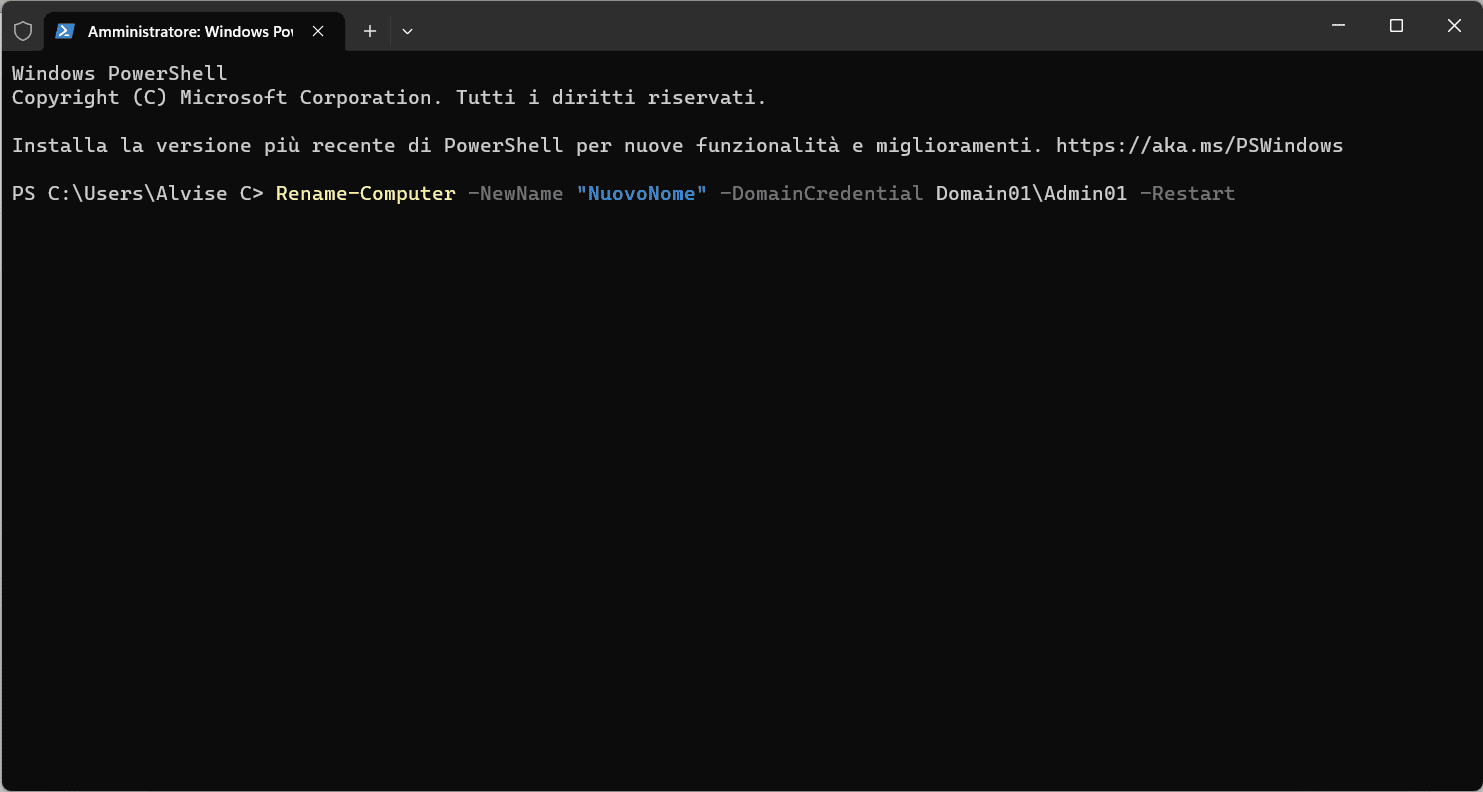Open a new tab with plus button
1483x792 pixels.
pos(370,31)
